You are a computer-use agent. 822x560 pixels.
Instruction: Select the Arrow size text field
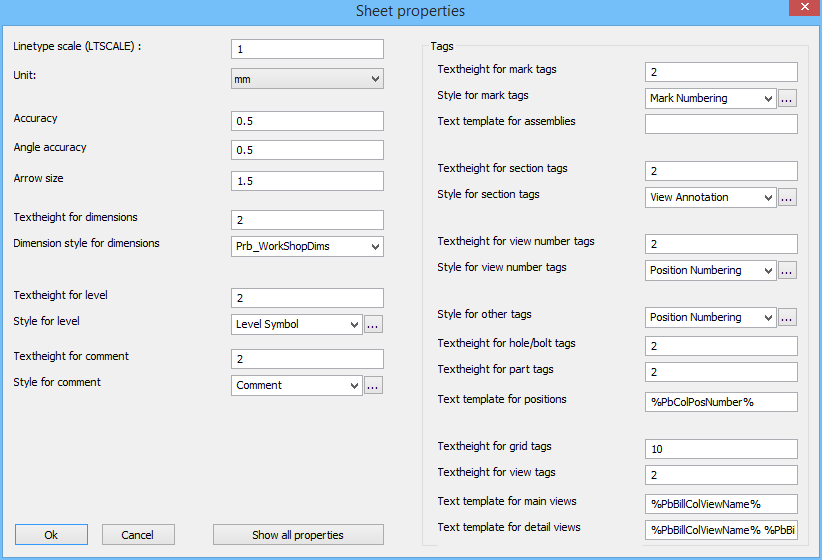tap(307, 181)
